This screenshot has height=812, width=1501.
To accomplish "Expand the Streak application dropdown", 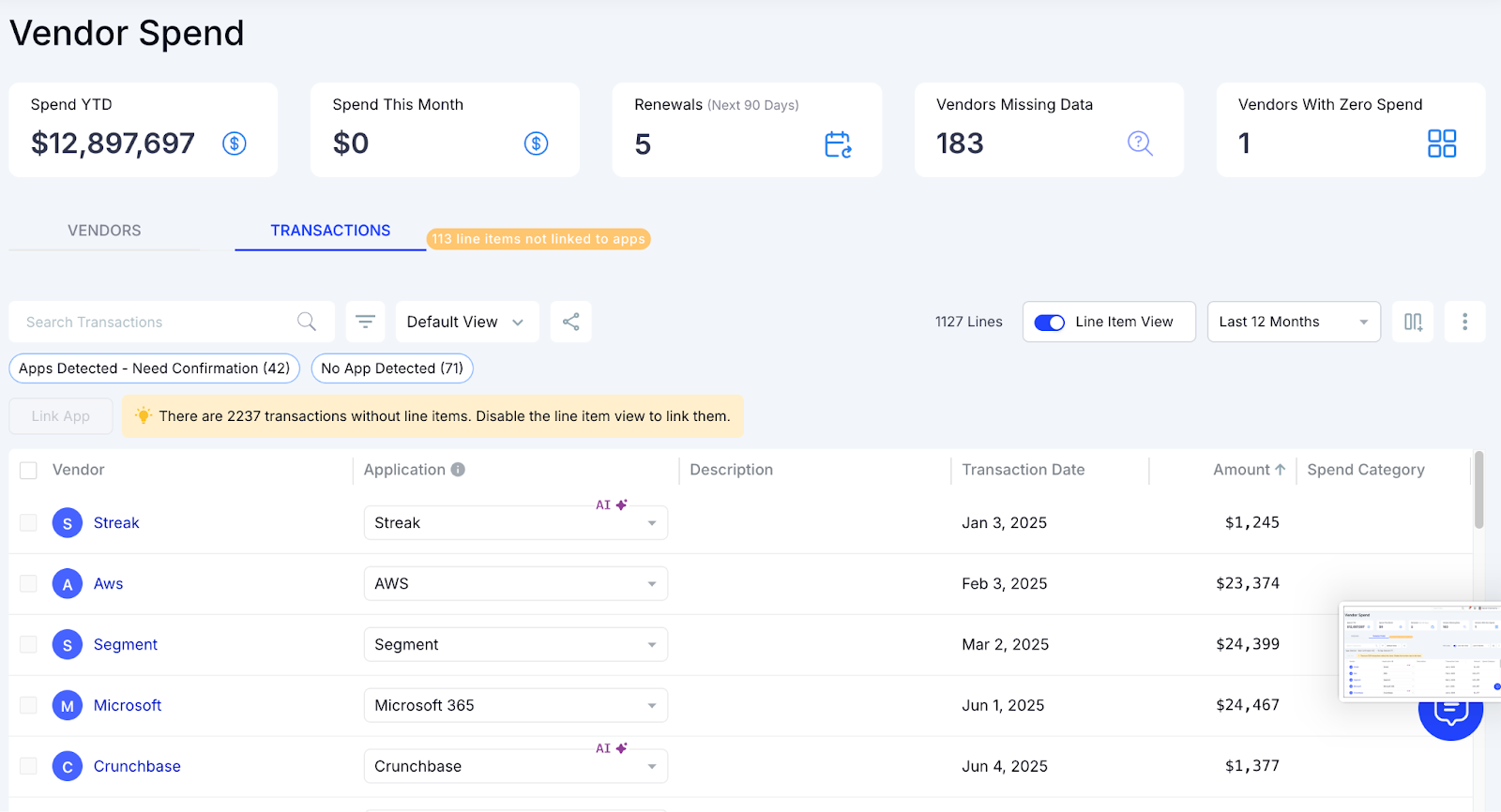I will click(516, 523).
